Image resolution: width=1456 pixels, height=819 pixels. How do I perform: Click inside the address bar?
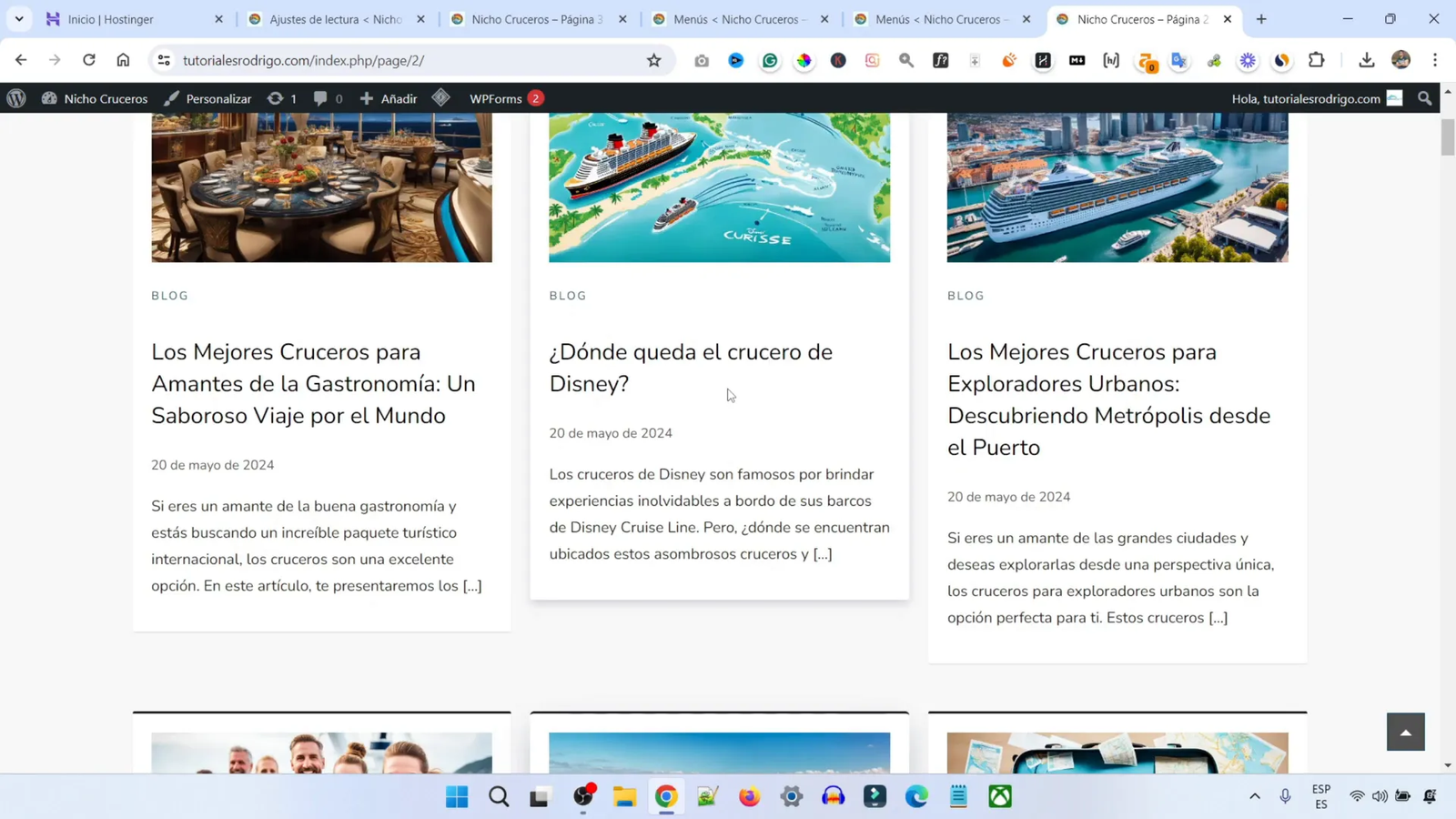click(364, 60)
